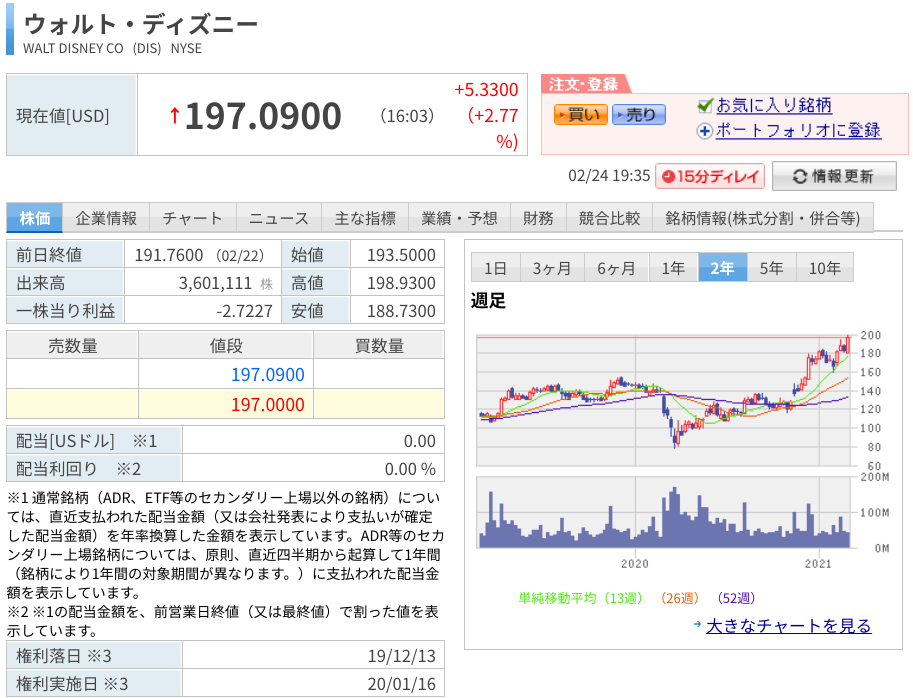The width and height of the screenshot is (913, 698).
Task: Click the dividend yield value 0.00 %
Action: pos(410,469)
